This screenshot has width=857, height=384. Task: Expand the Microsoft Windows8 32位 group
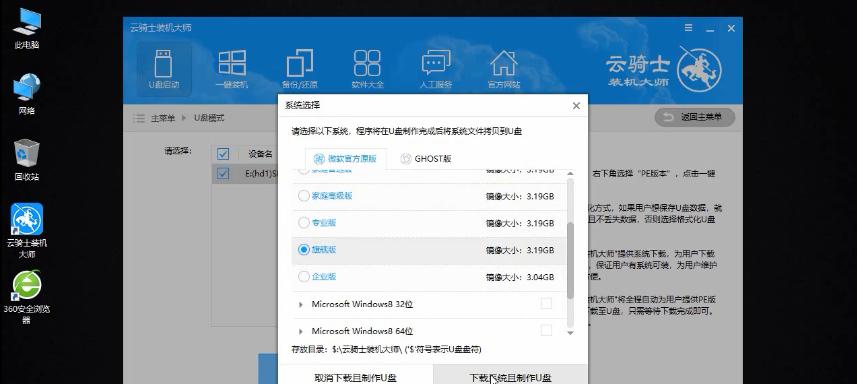pos(301,304)
